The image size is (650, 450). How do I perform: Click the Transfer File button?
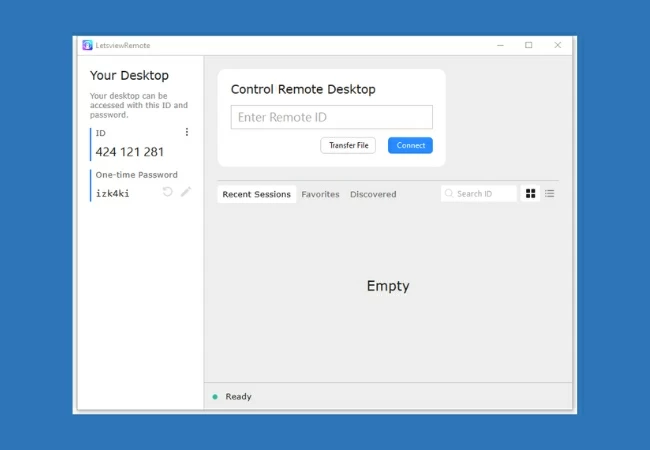pyautogui.click(x=348, y=145)
